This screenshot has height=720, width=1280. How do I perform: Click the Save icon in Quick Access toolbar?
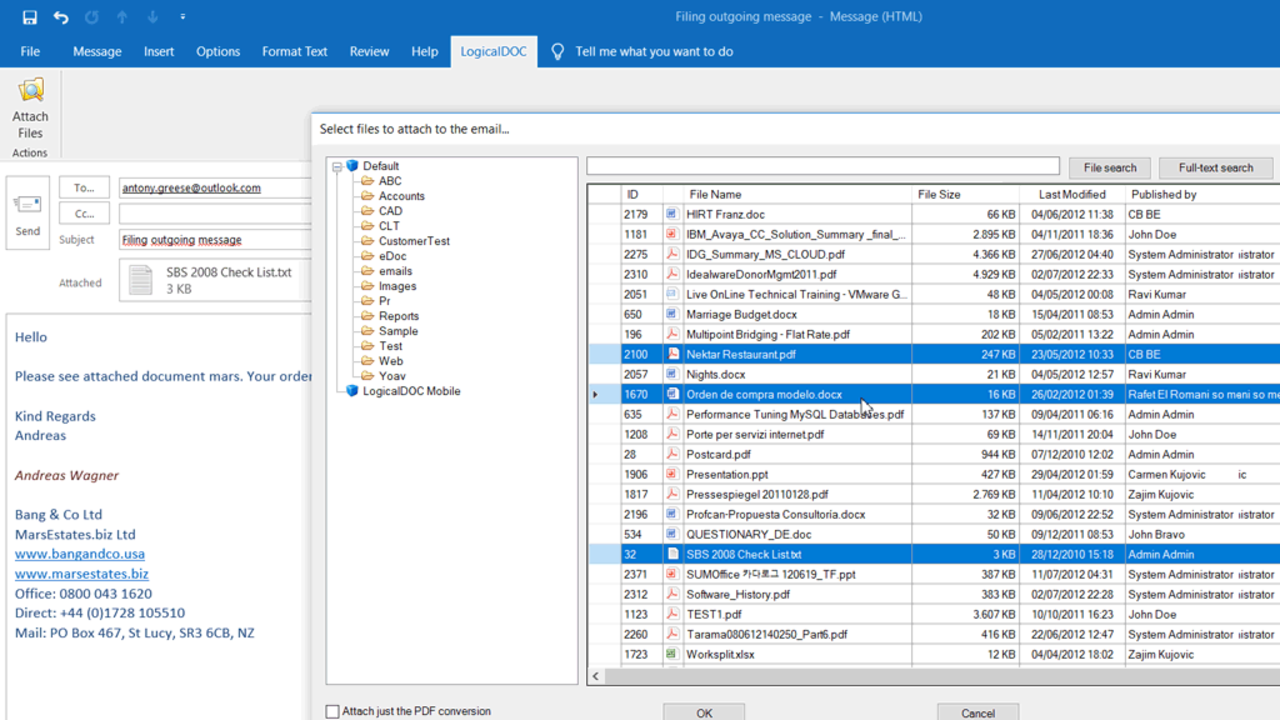[29, 16]
